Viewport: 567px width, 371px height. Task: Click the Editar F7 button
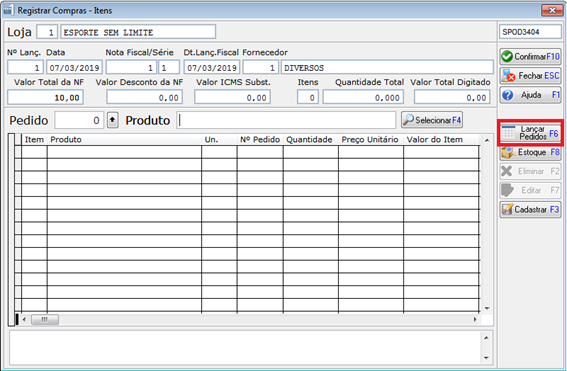click(530, 190)
